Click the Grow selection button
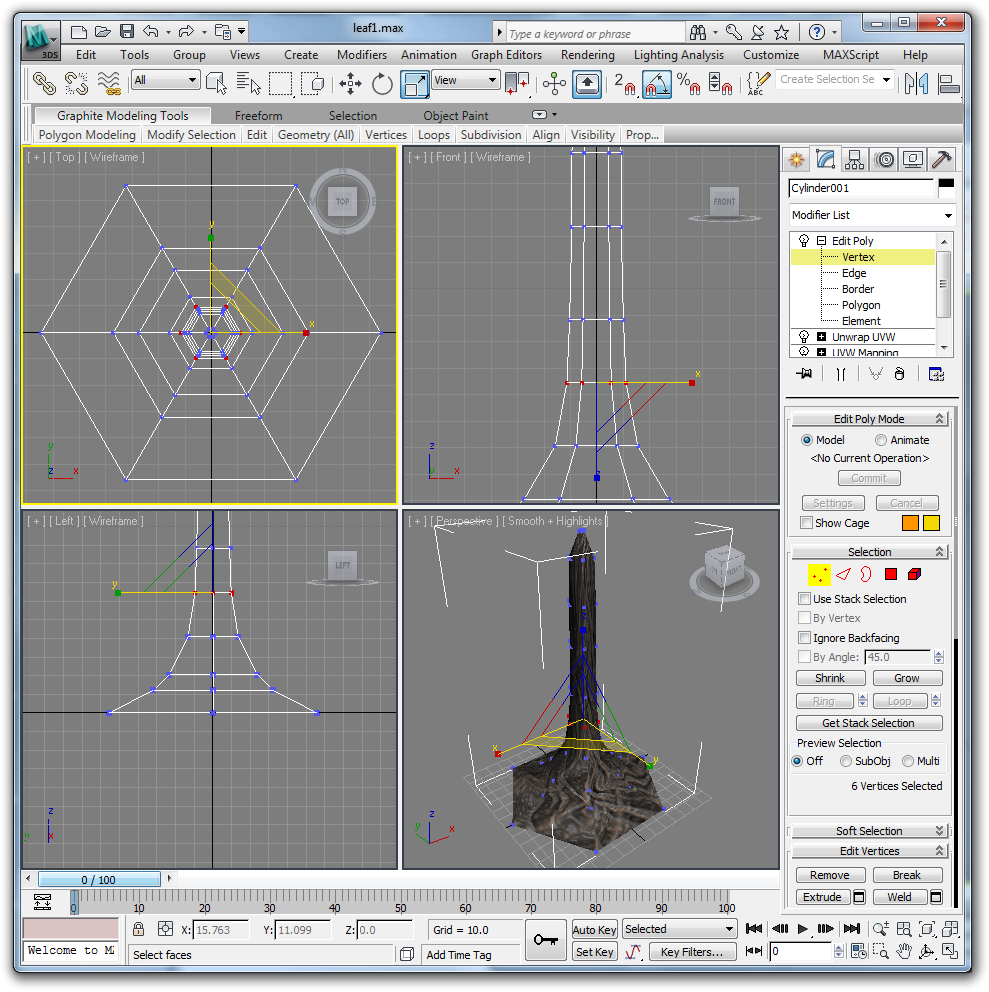The width and height of the screenshot is (989, 992). (x=906, y=678)
